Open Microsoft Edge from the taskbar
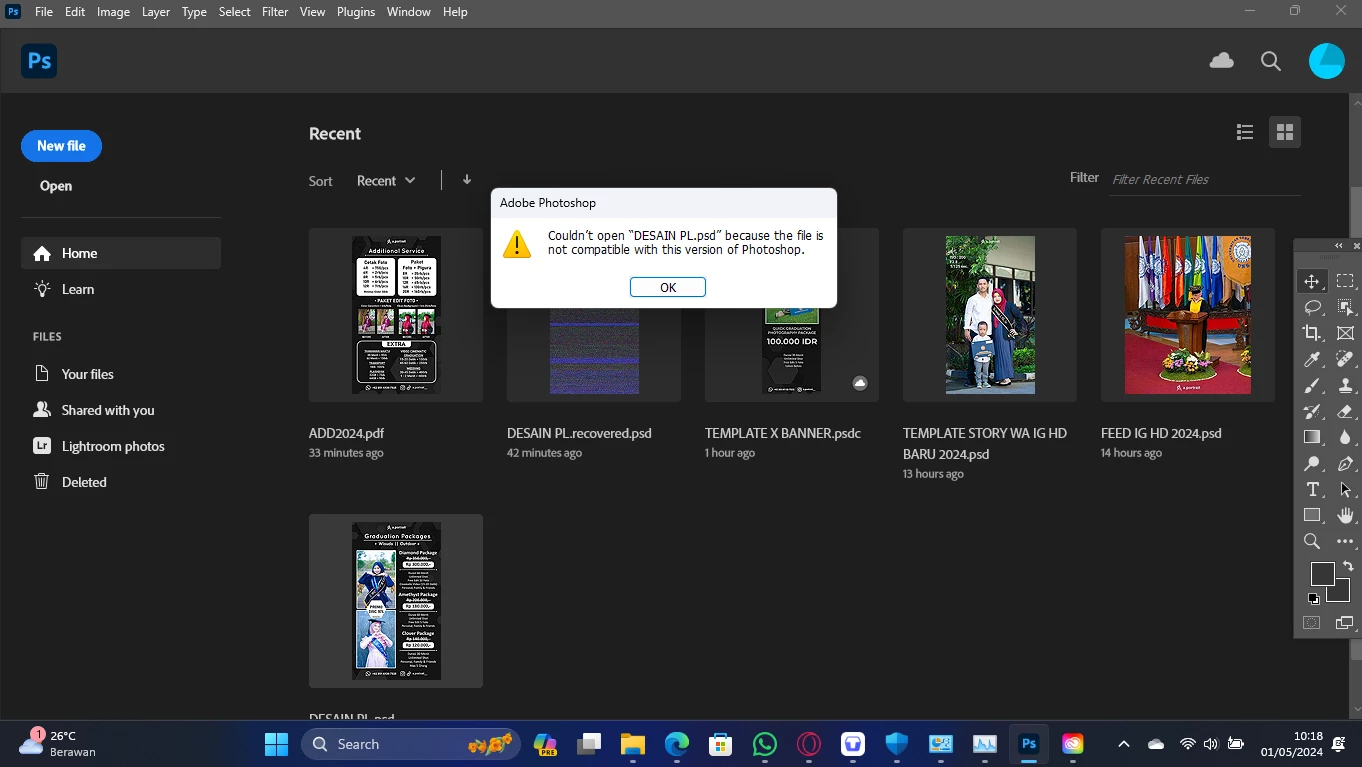1362x767 pixels. tap(677, 744)
